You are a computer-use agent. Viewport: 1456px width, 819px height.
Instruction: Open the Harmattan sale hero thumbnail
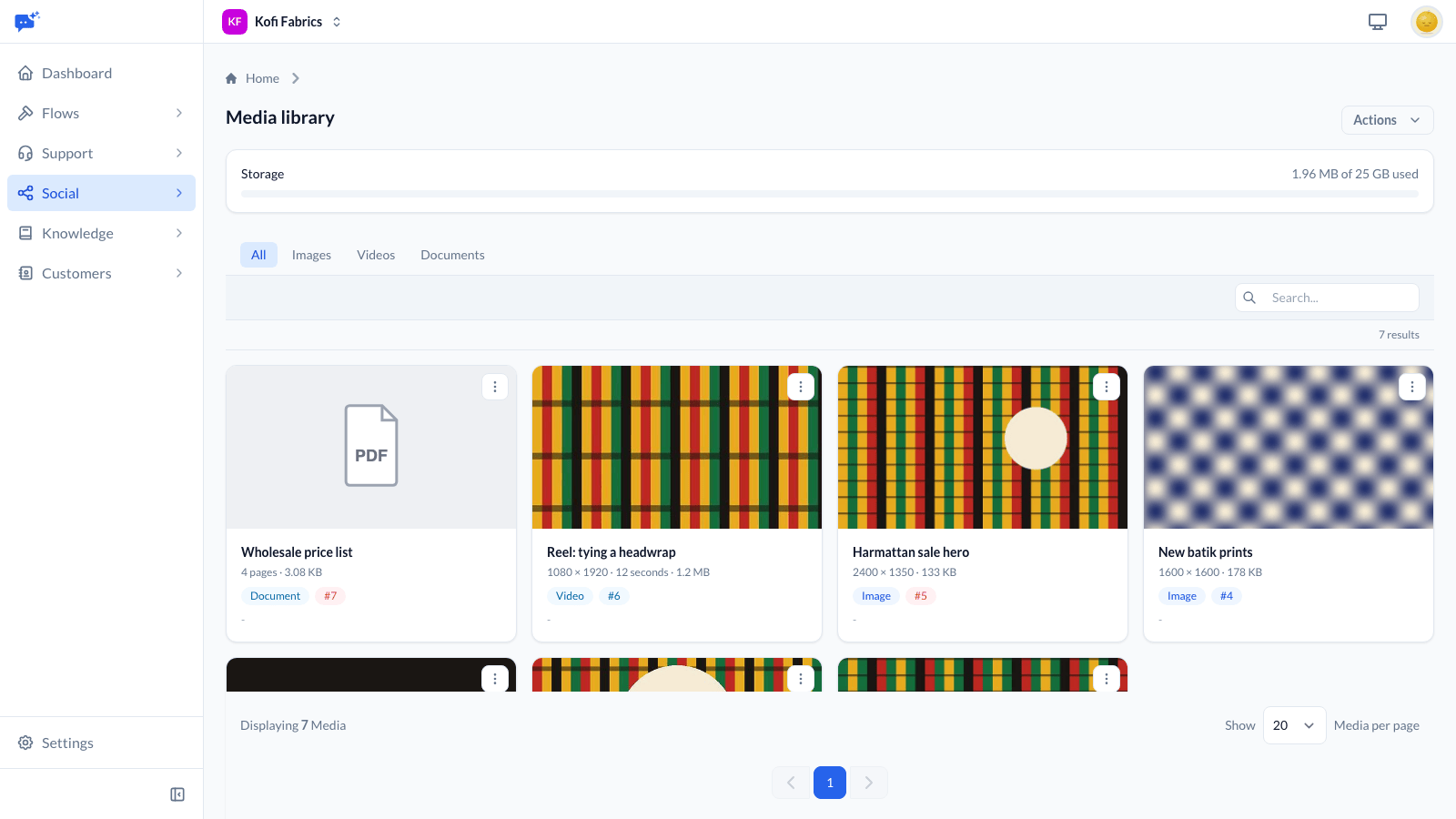click(983, 447)
